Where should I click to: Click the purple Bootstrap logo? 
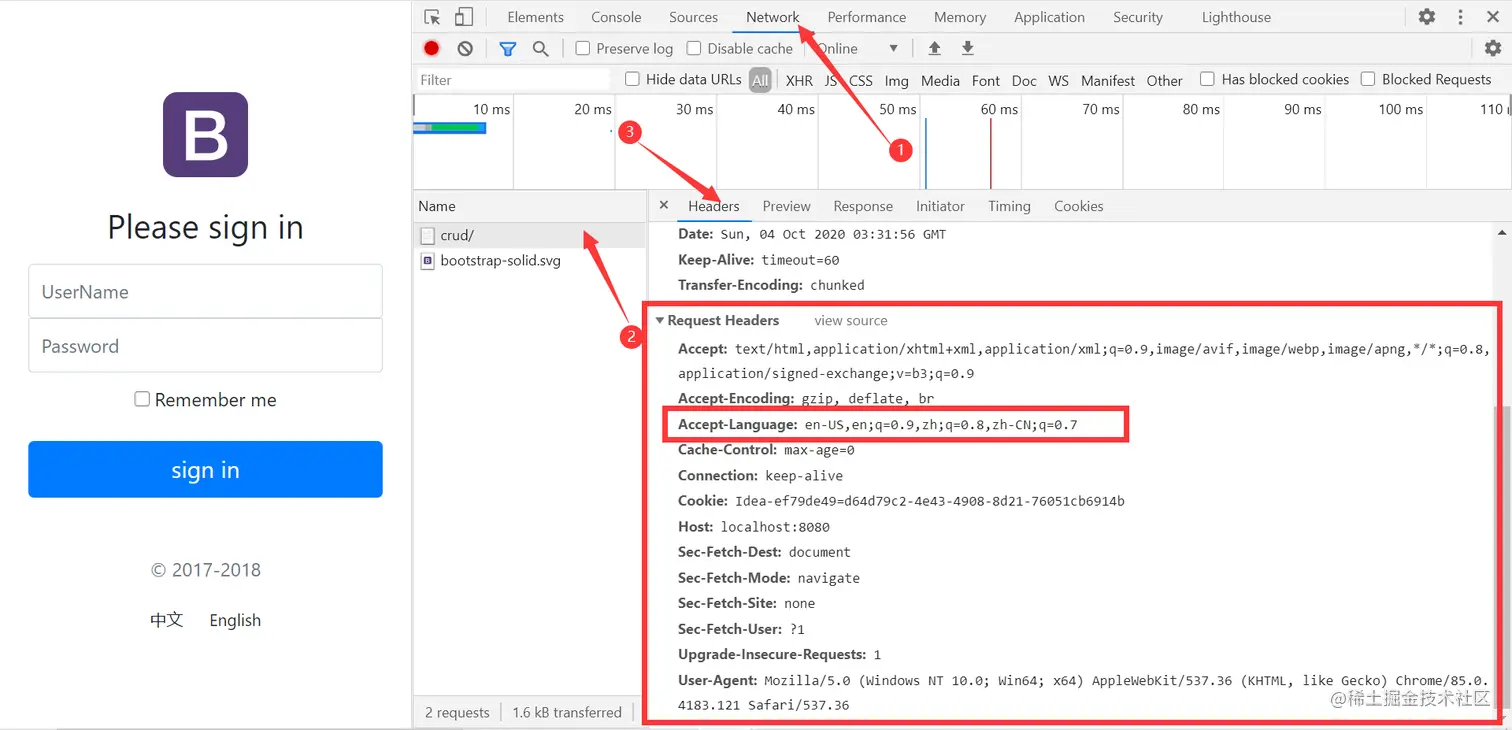tap(205, 135)
